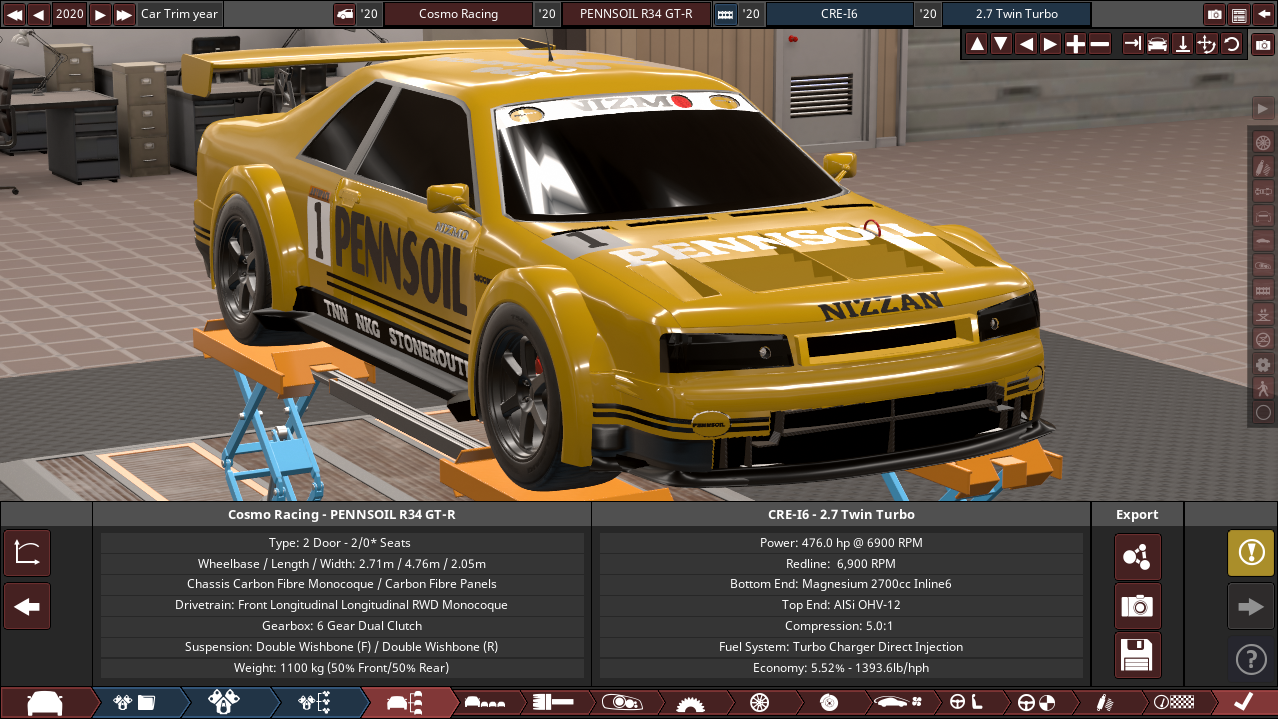This screenshot has height=719, width=1278.
Task: Select the CRE-I6 engine family field
Action: click(x=840, y=14)
